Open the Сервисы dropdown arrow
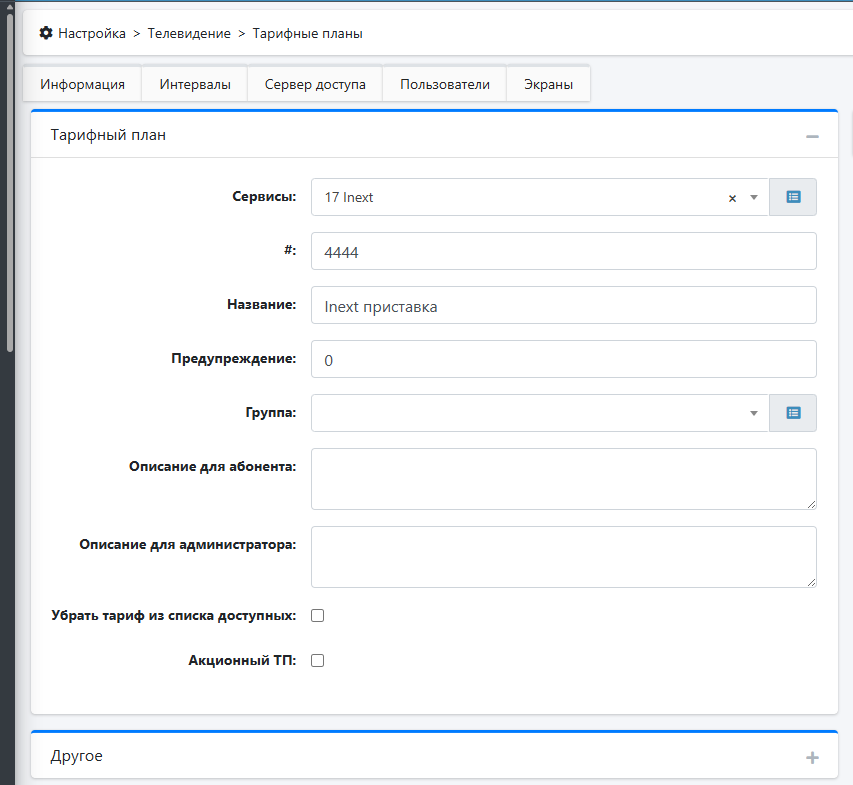 pos(754,198)
